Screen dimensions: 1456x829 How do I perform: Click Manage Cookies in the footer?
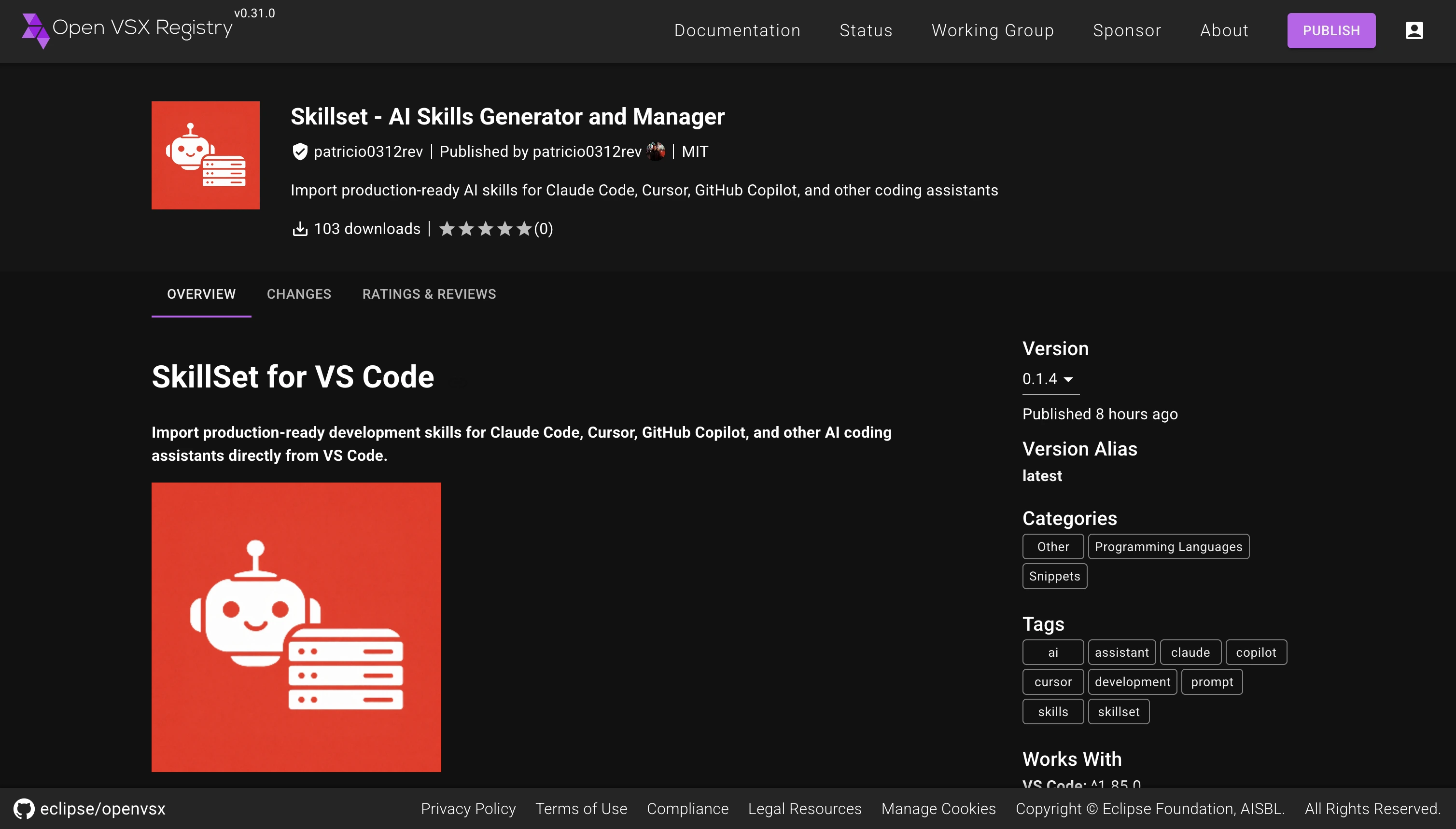938,809
